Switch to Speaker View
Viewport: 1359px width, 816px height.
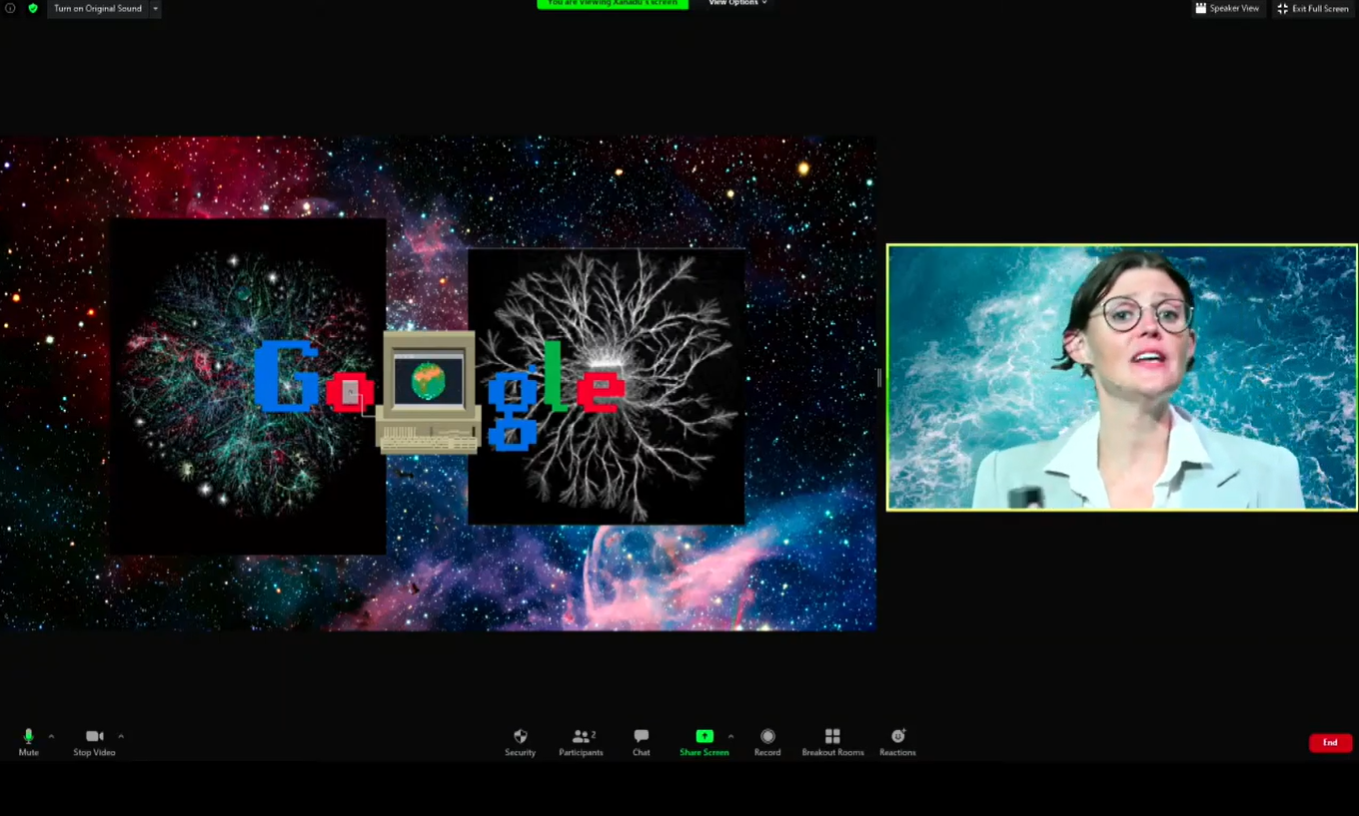[x=1227, y=8]
